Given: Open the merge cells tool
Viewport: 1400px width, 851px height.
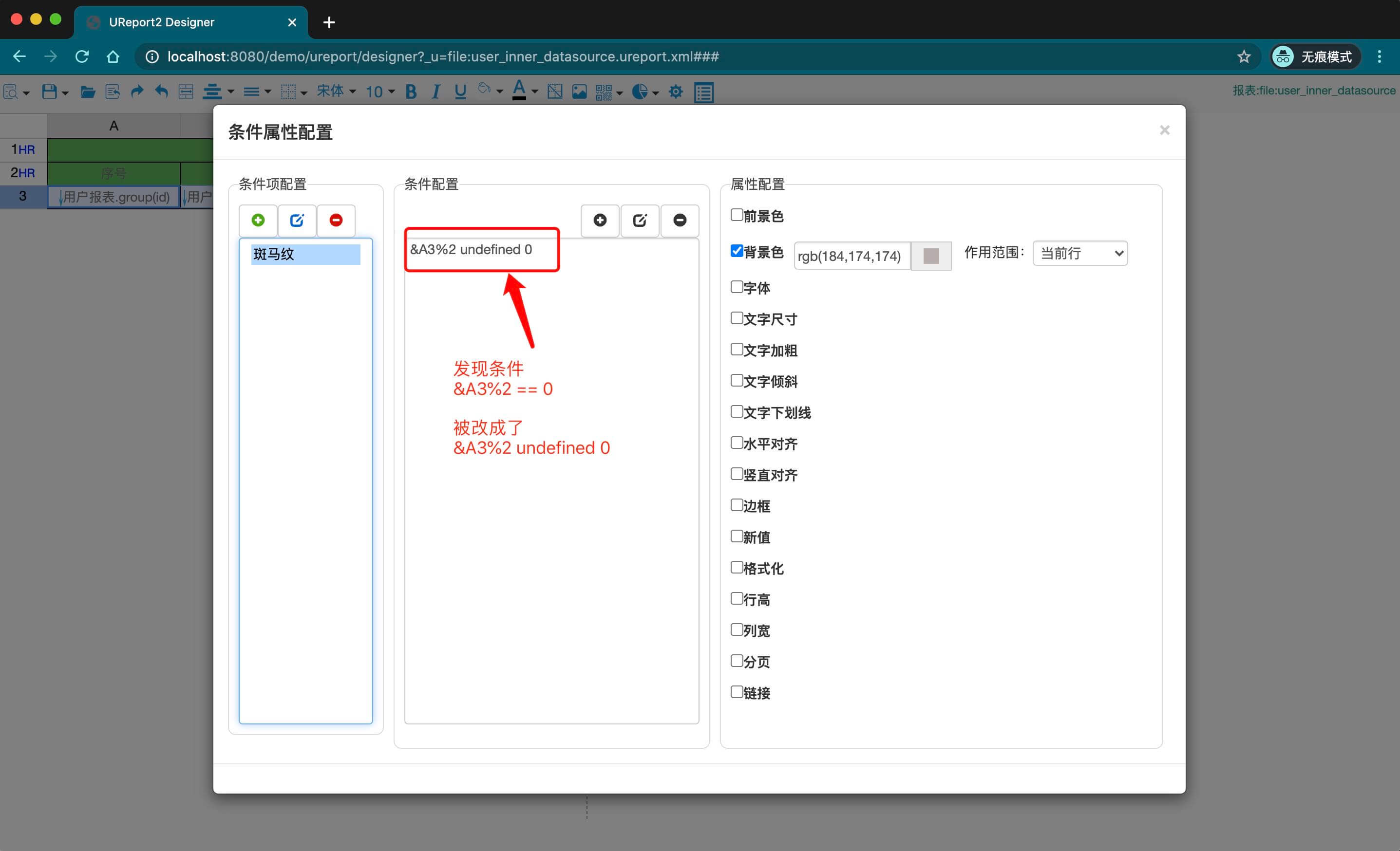Looking at the screenshot, I should click(185, 92).
